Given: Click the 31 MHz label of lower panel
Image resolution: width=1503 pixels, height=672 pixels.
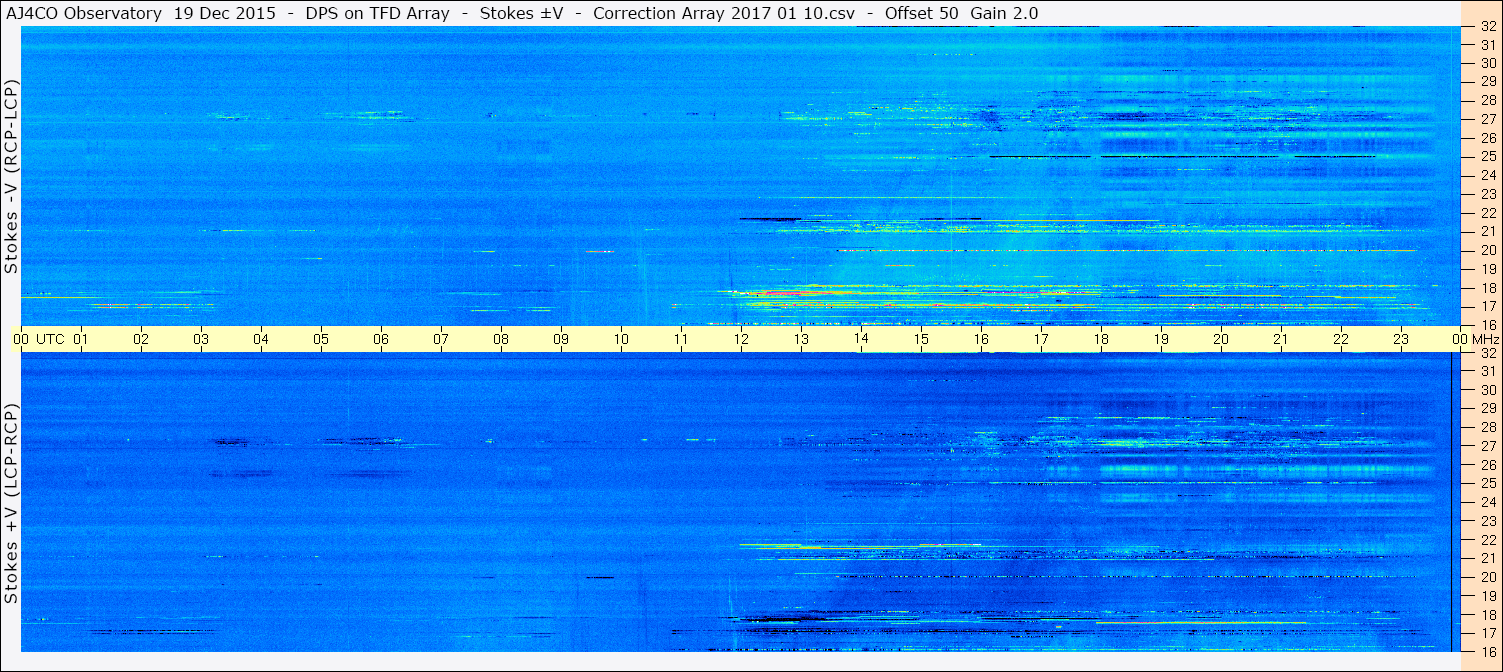Looking at the screenshot, I should [x=1487, y=371].
